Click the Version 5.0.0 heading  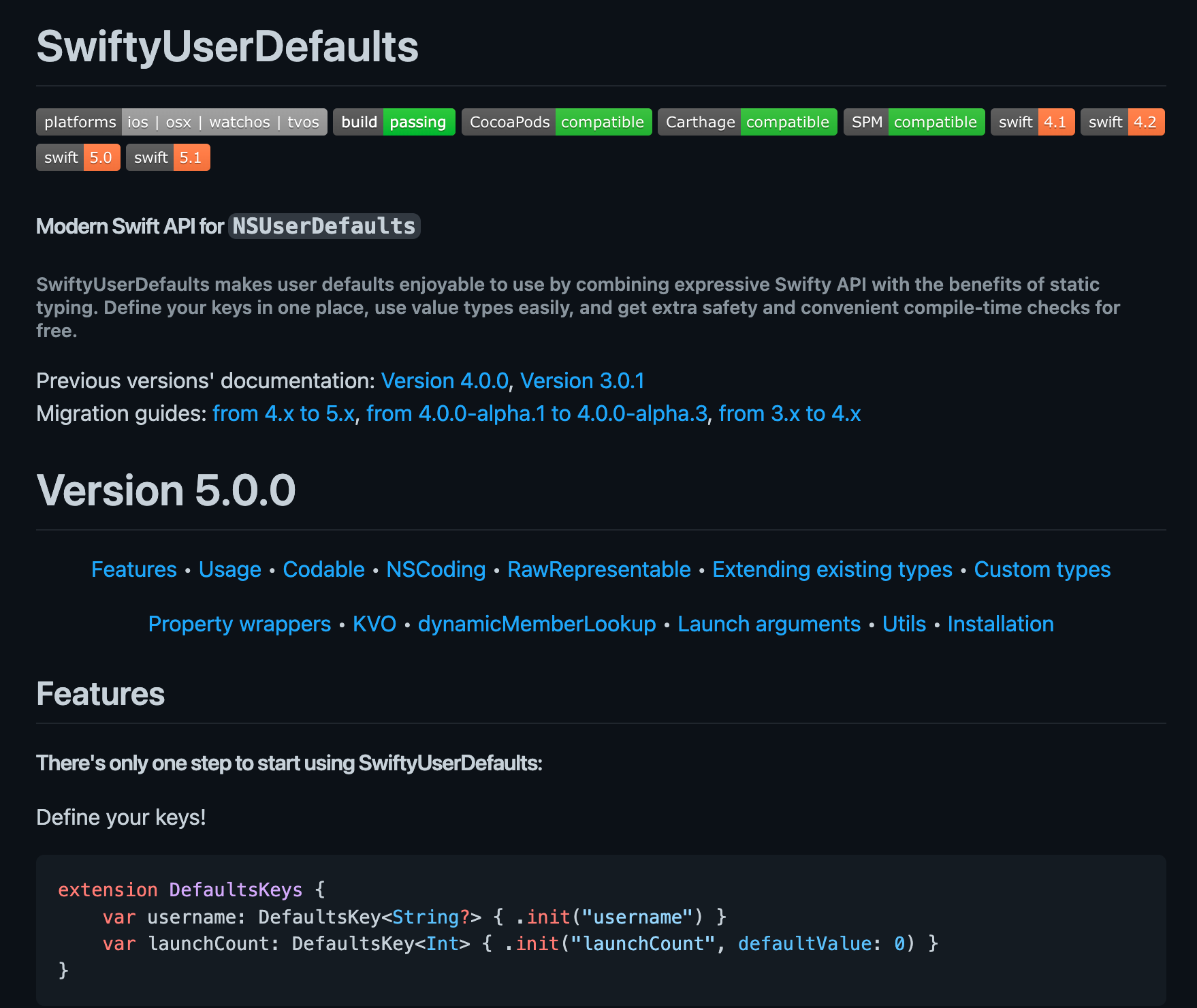(166, 490)
